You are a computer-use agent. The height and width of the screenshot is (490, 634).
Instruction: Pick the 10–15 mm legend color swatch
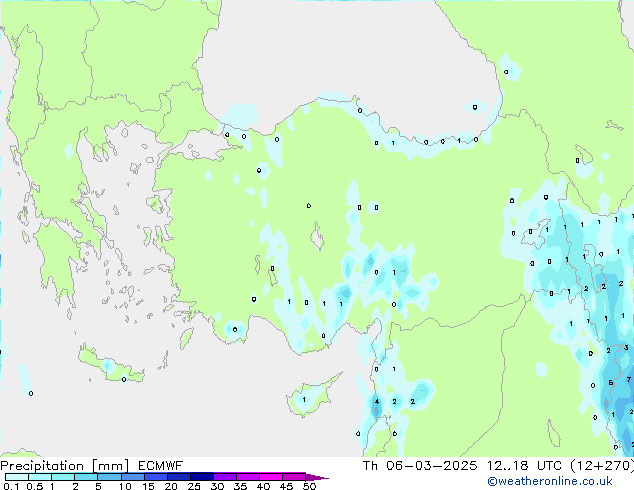click(x=132, y=477)
